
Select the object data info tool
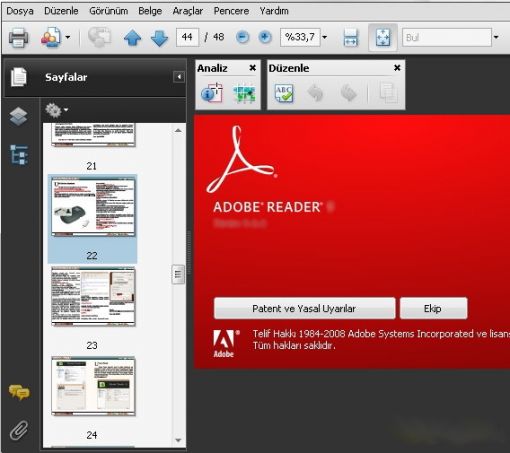coord(212,93)
